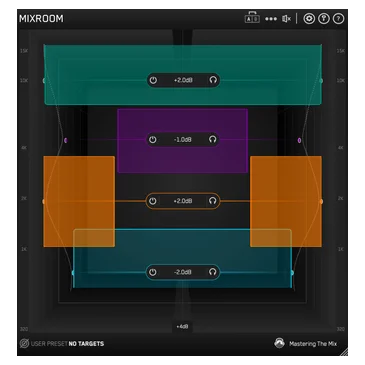Disable the orange +2.0dB band power button
Viewport: 365px width, 365px height.
coord(153,201)
